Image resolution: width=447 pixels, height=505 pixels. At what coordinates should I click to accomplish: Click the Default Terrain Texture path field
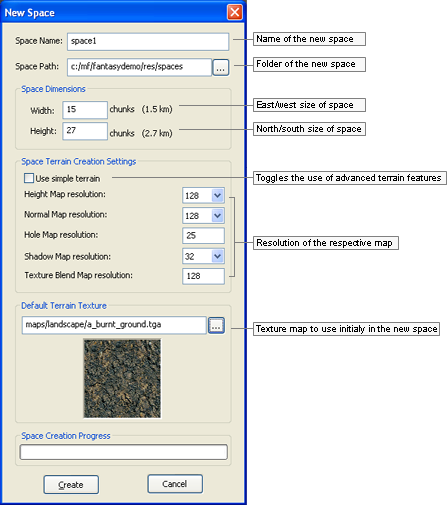coord(114,325)
